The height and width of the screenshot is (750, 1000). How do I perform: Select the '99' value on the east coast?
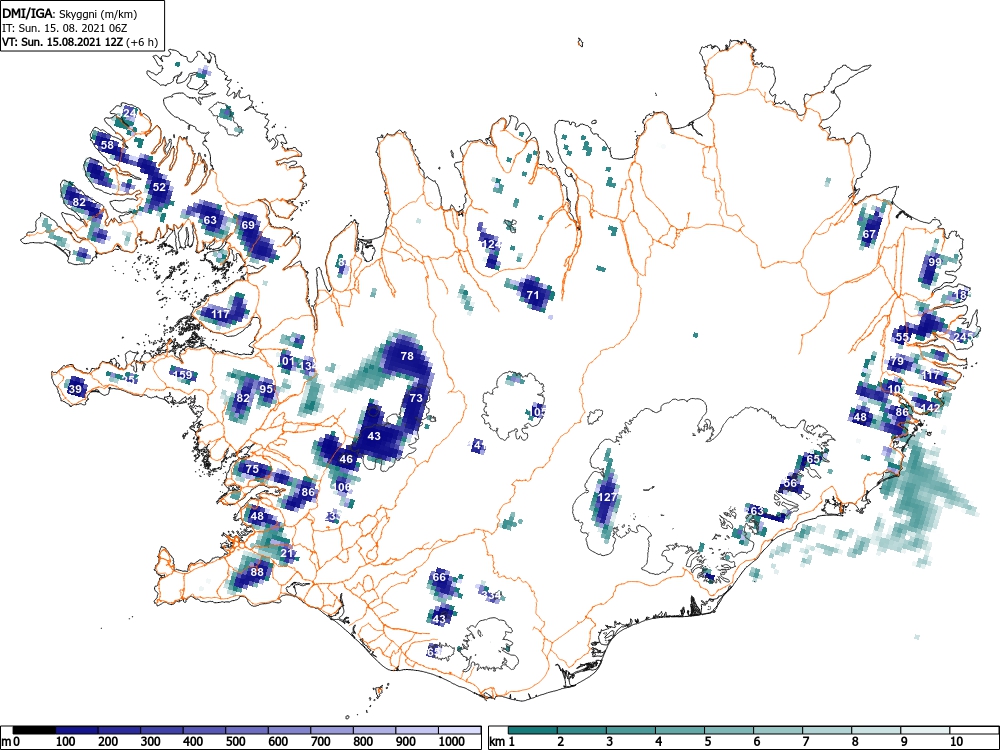pos(935,261)
